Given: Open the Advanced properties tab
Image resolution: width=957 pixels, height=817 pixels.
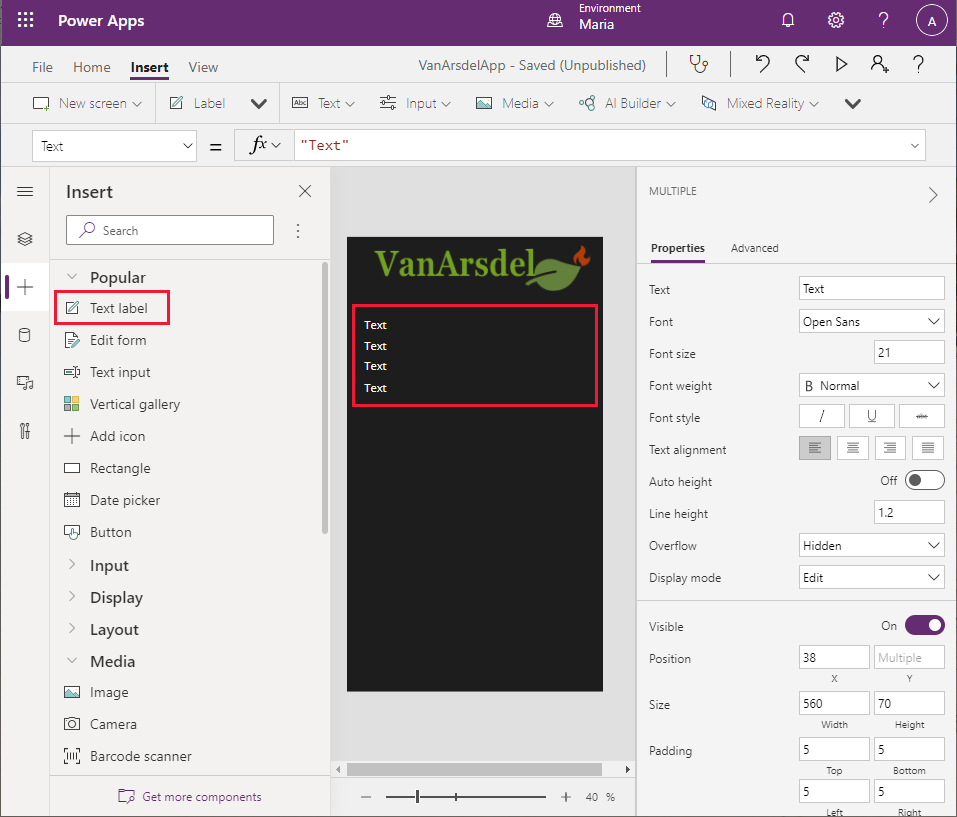Looking at the screenshot, I should pos(755,248).
